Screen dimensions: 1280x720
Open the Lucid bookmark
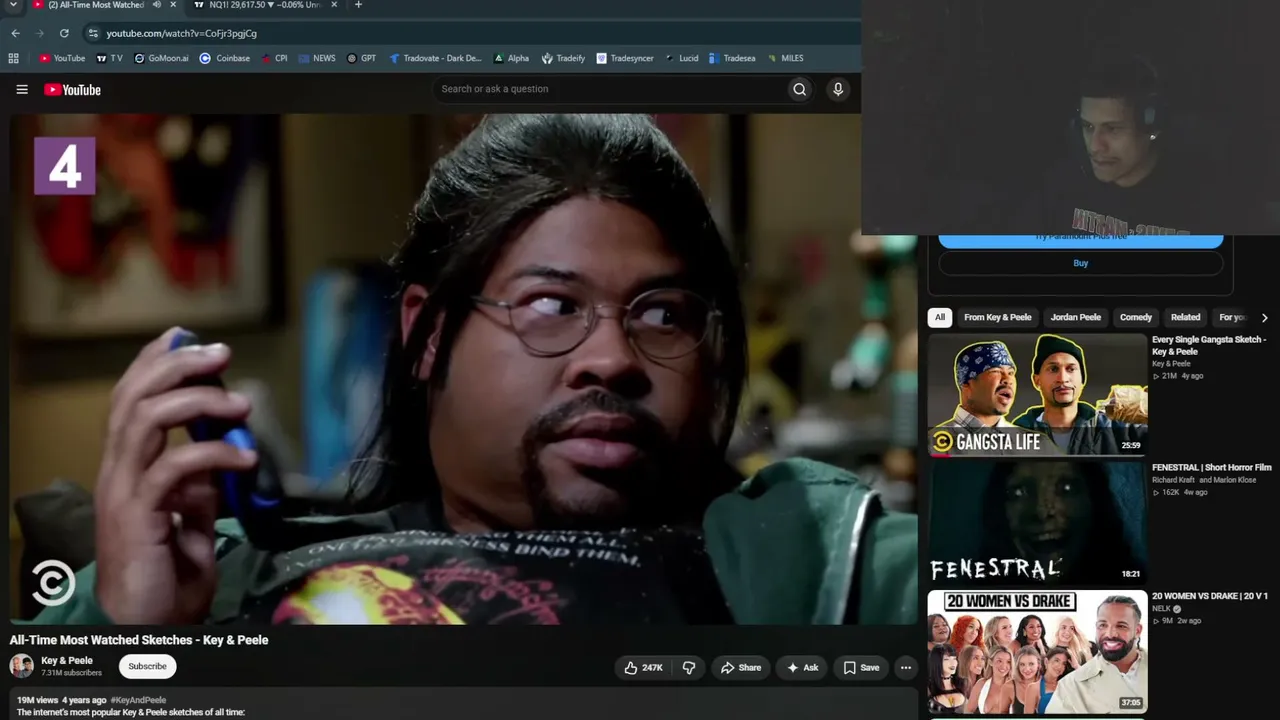pyautogui.click(x=682, y=58)
